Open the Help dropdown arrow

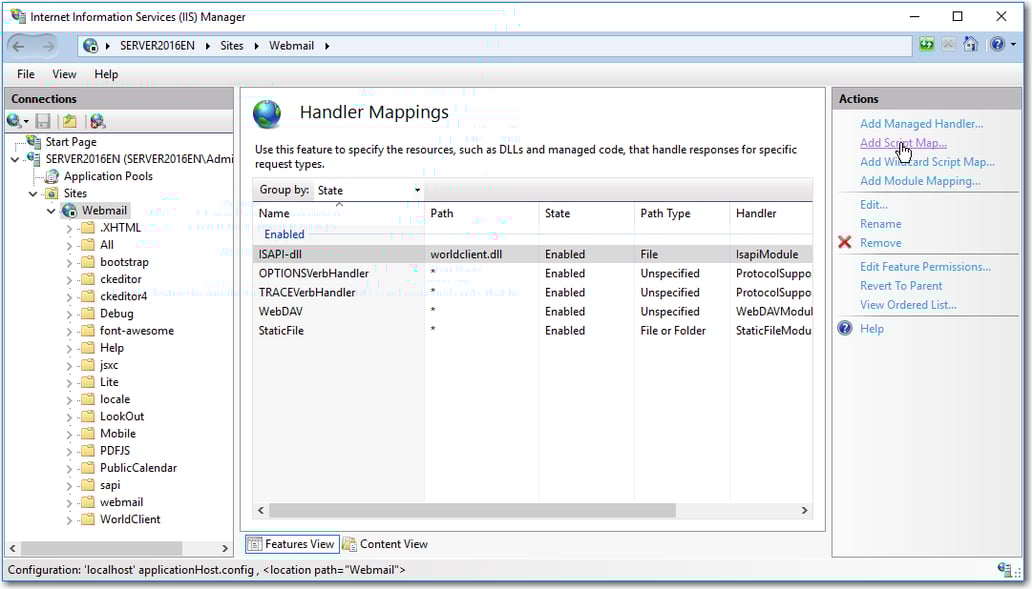coord(1013,44)
